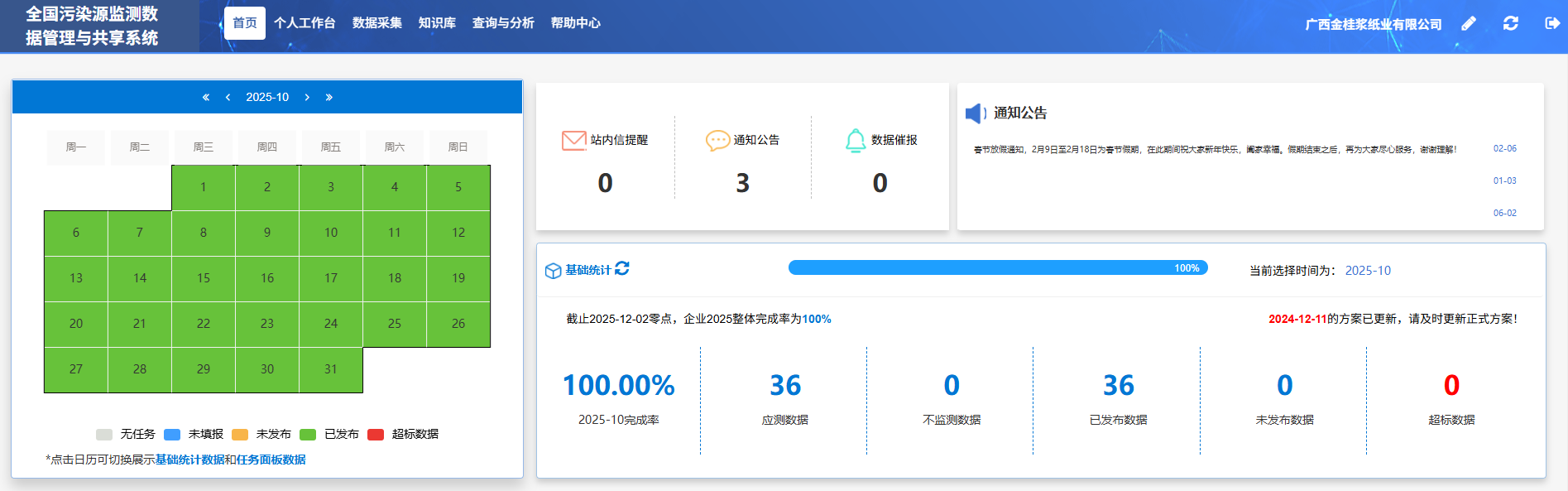Click the green 已发布 legend swatch
Screen dimensions: 1568x491
308,435
